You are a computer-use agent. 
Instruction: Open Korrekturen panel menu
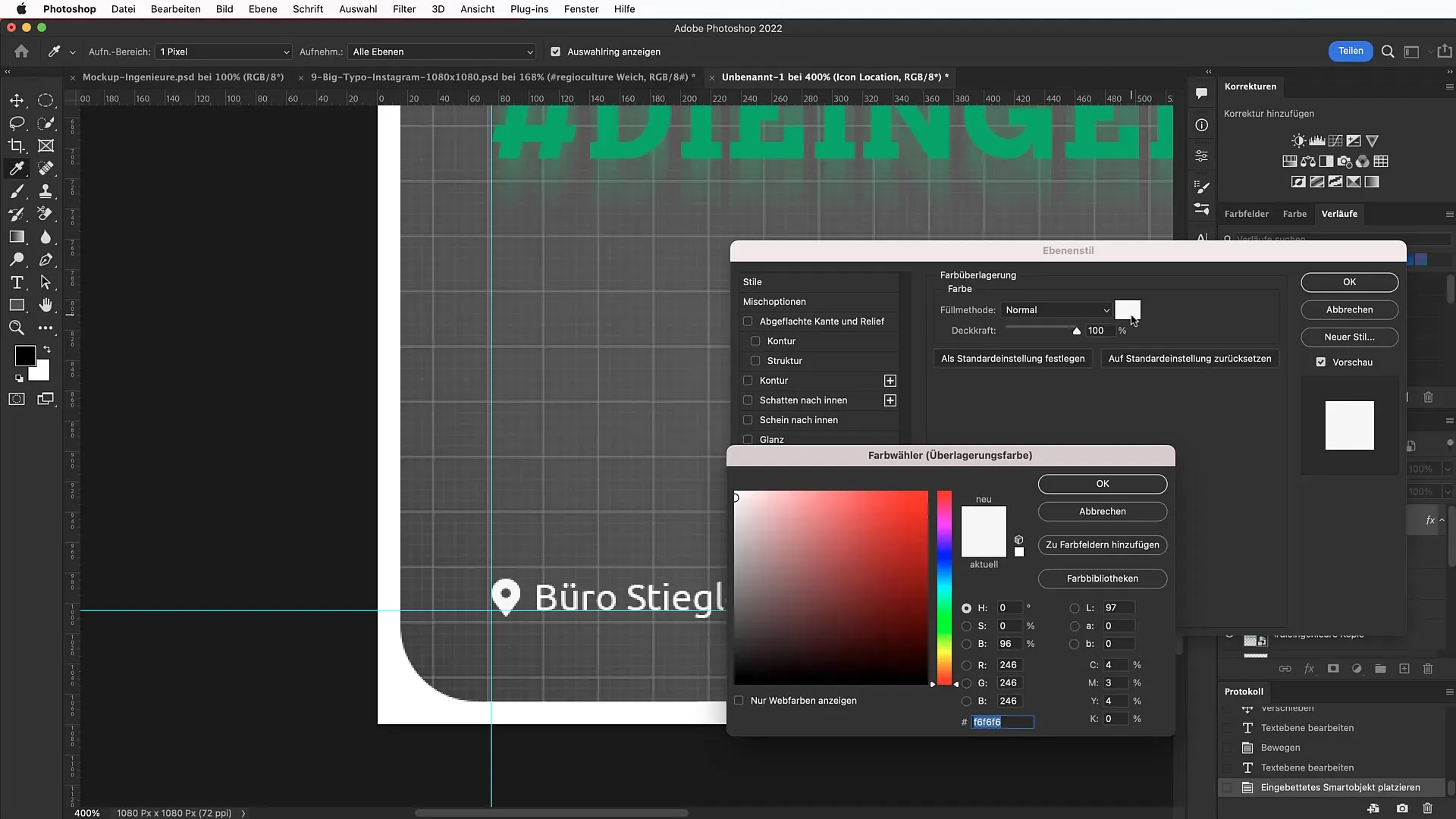point(1449,87)
